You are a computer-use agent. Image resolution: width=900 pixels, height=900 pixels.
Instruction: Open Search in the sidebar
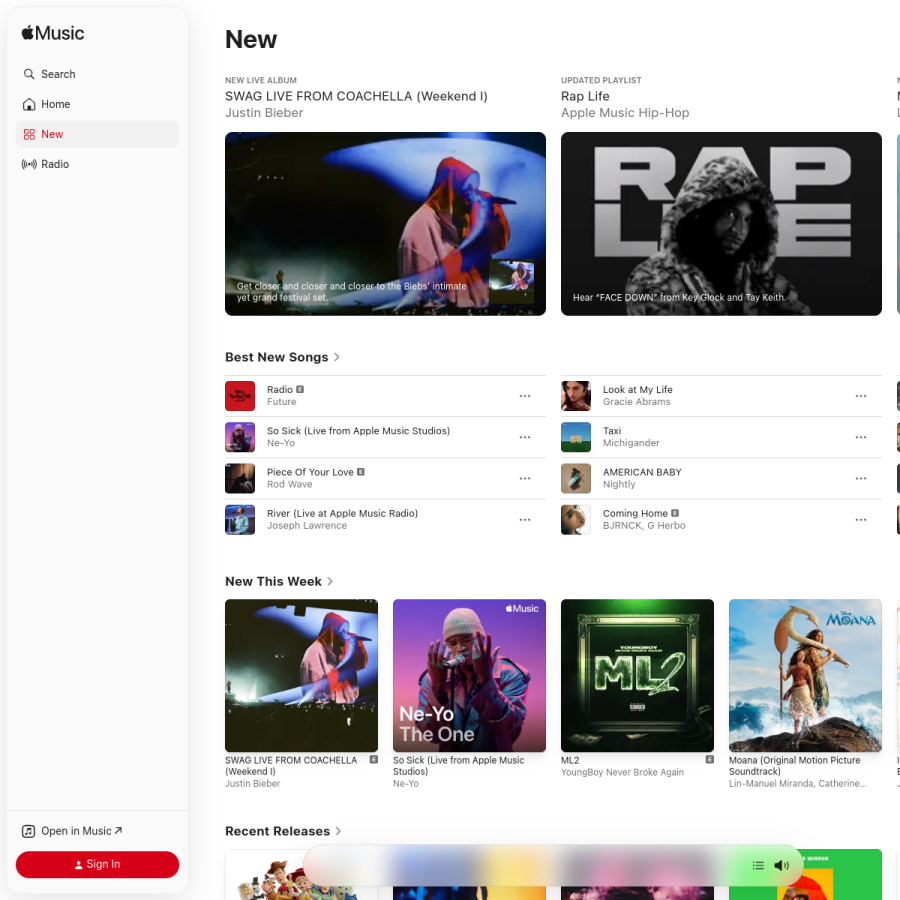point(97,74)
